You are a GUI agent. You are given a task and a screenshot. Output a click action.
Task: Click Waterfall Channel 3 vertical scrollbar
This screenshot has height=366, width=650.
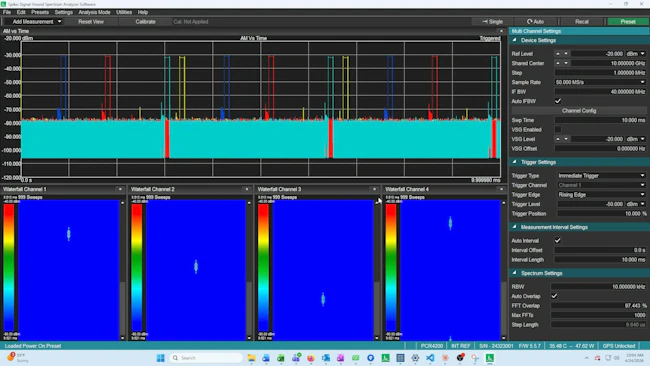[376, 270]
